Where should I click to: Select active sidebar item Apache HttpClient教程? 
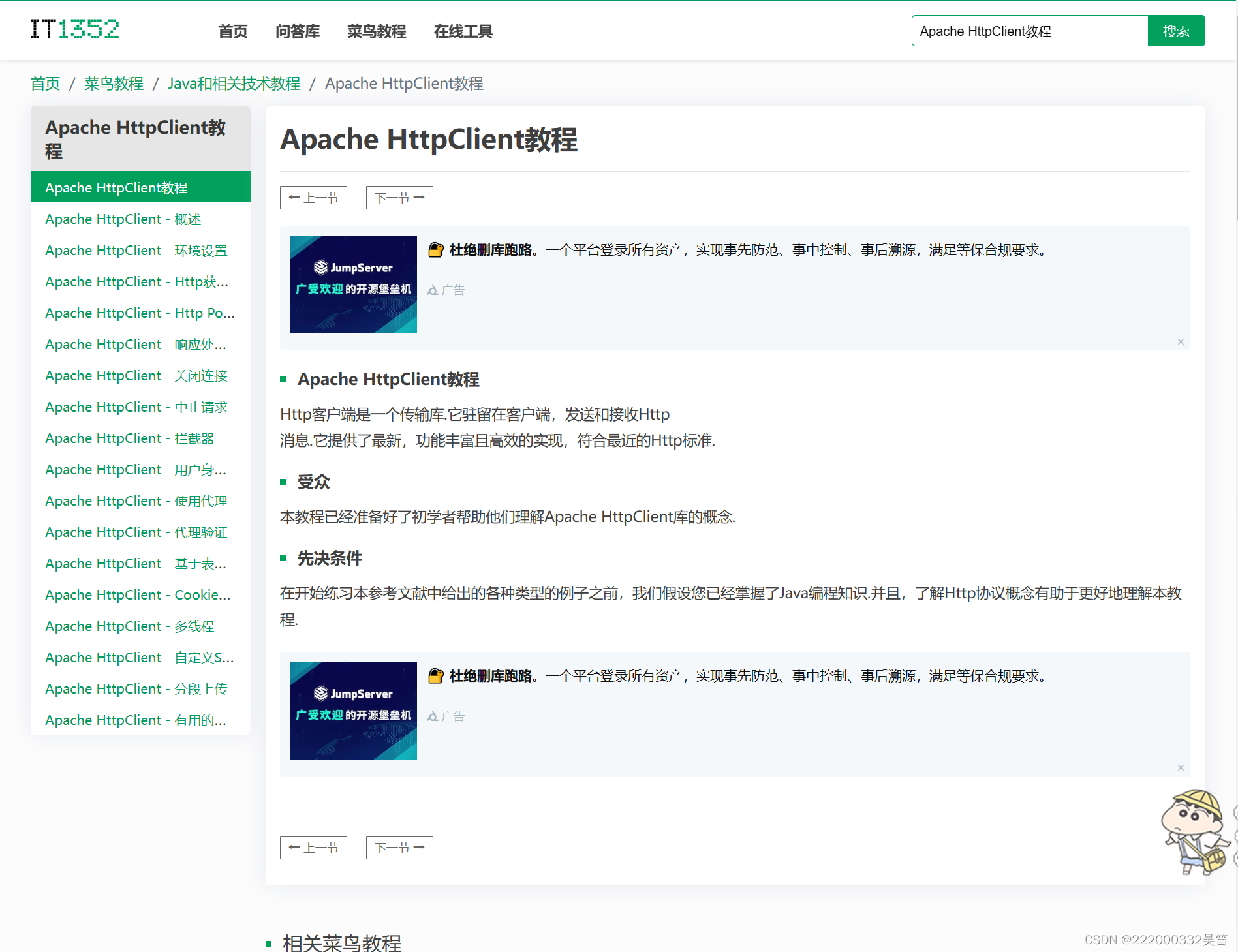click(140, 187)
